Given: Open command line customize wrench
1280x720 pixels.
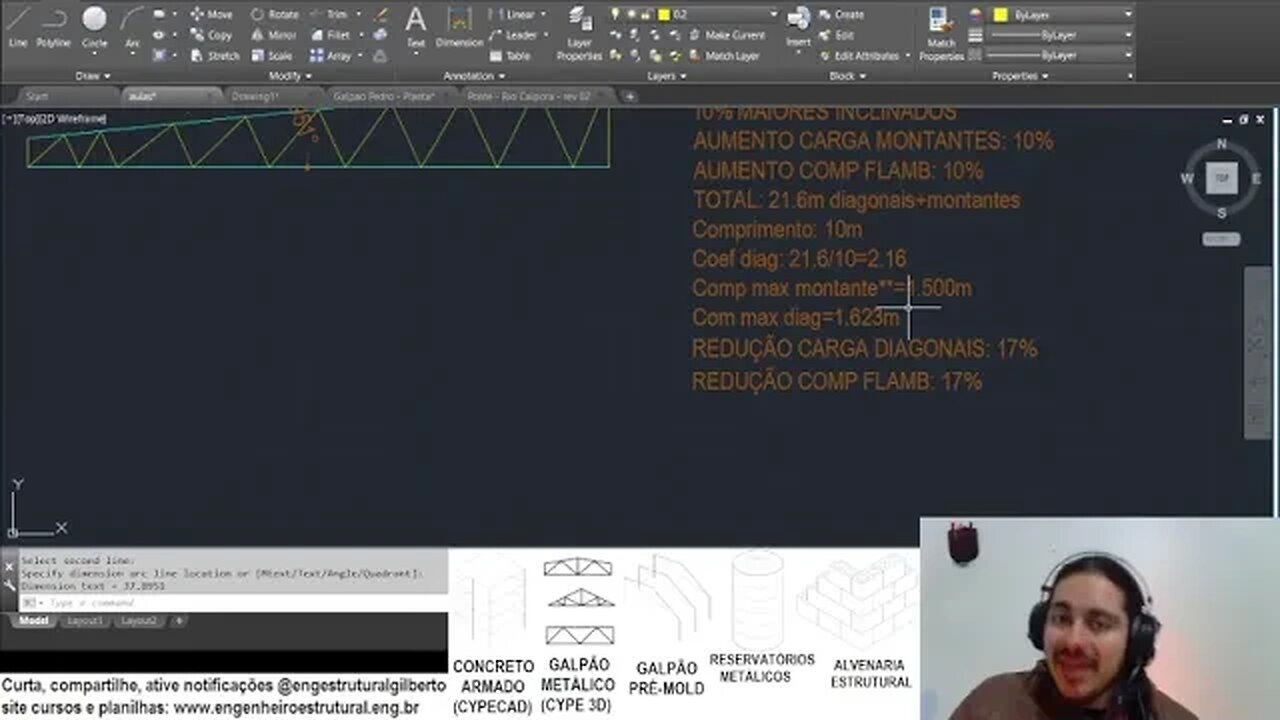Looking at the screenshot, I should (9, 583).
